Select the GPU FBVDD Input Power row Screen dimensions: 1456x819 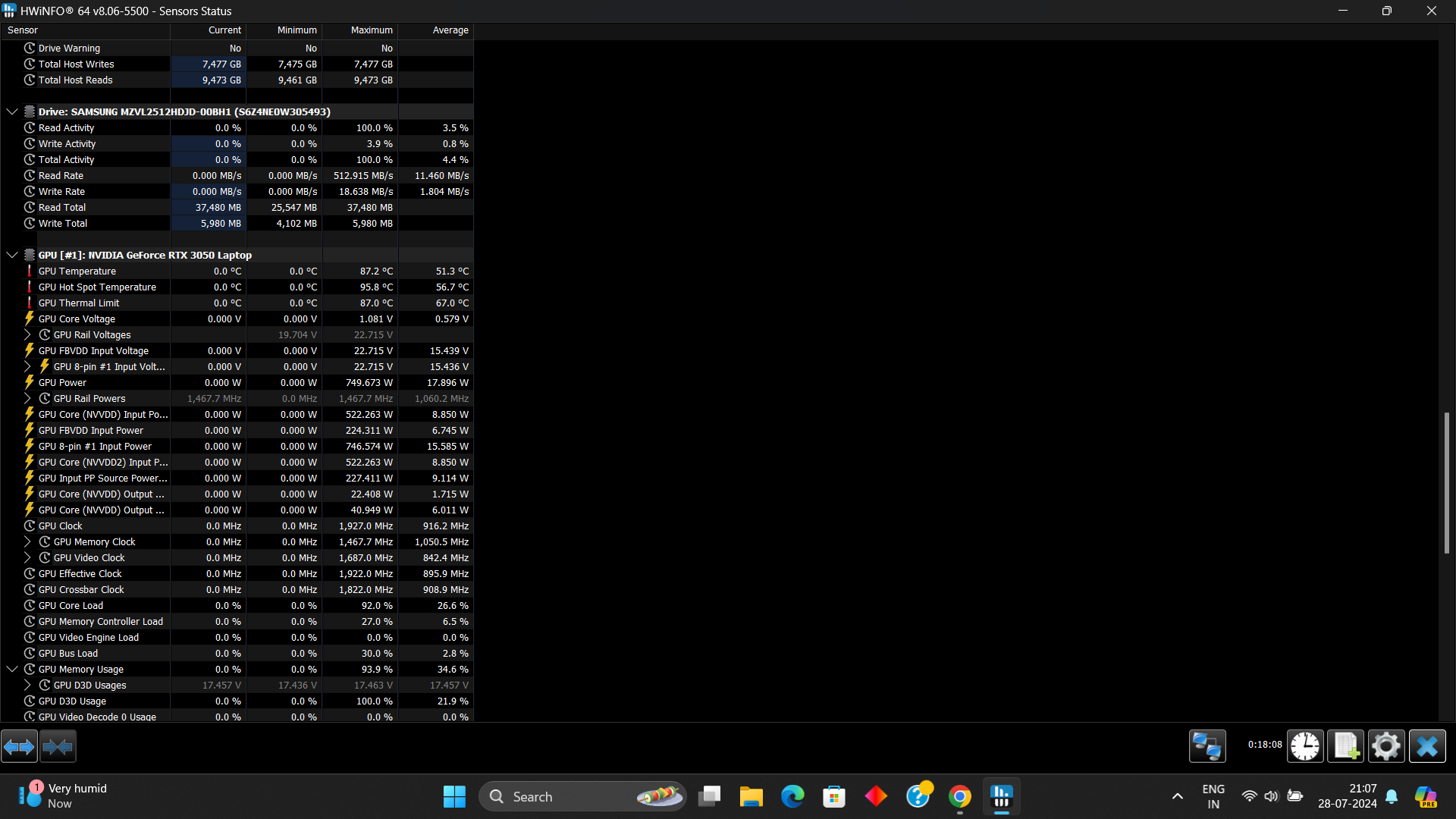(237, 431)
